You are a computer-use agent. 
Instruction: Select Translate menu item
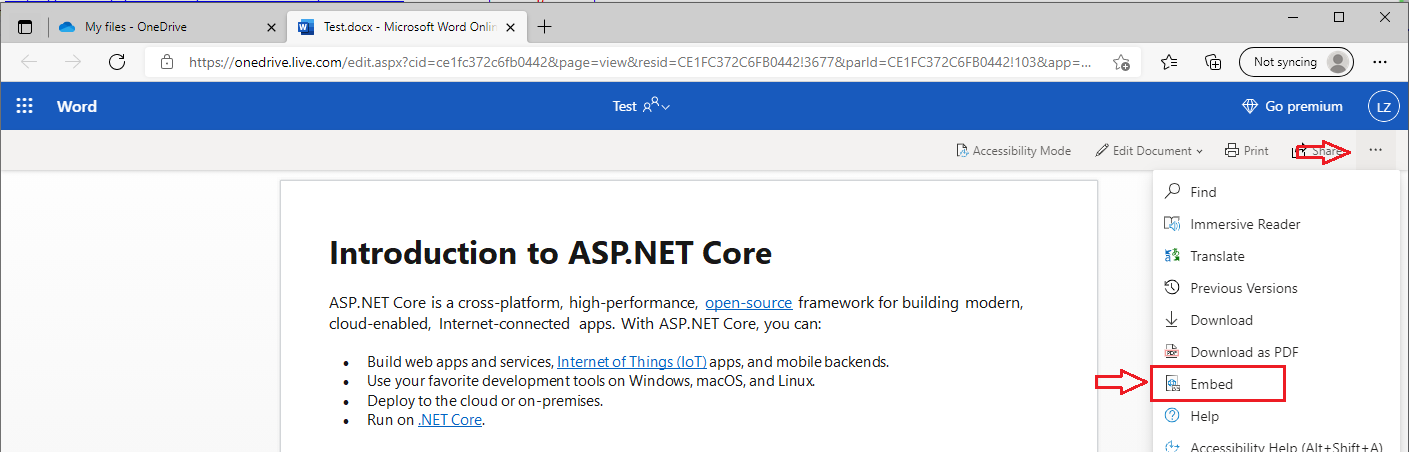click(1276, 256)
